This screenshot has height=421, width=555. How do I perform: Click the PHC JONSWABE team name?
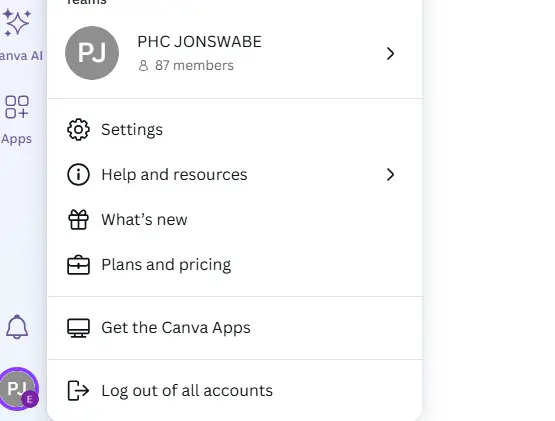click(x=200, y=42)
